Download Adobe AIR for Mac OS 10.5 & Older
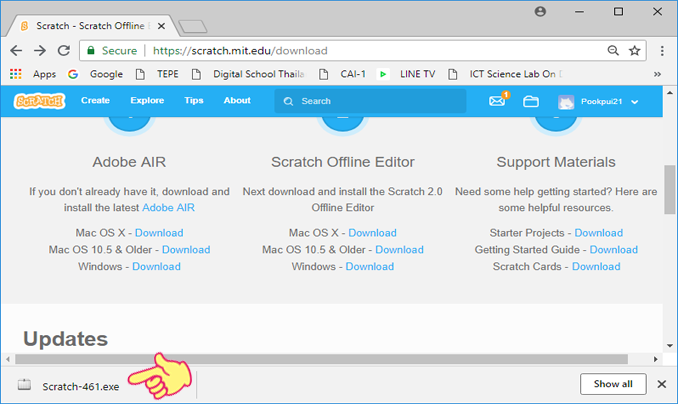678x404 pixels. [186, 250]
